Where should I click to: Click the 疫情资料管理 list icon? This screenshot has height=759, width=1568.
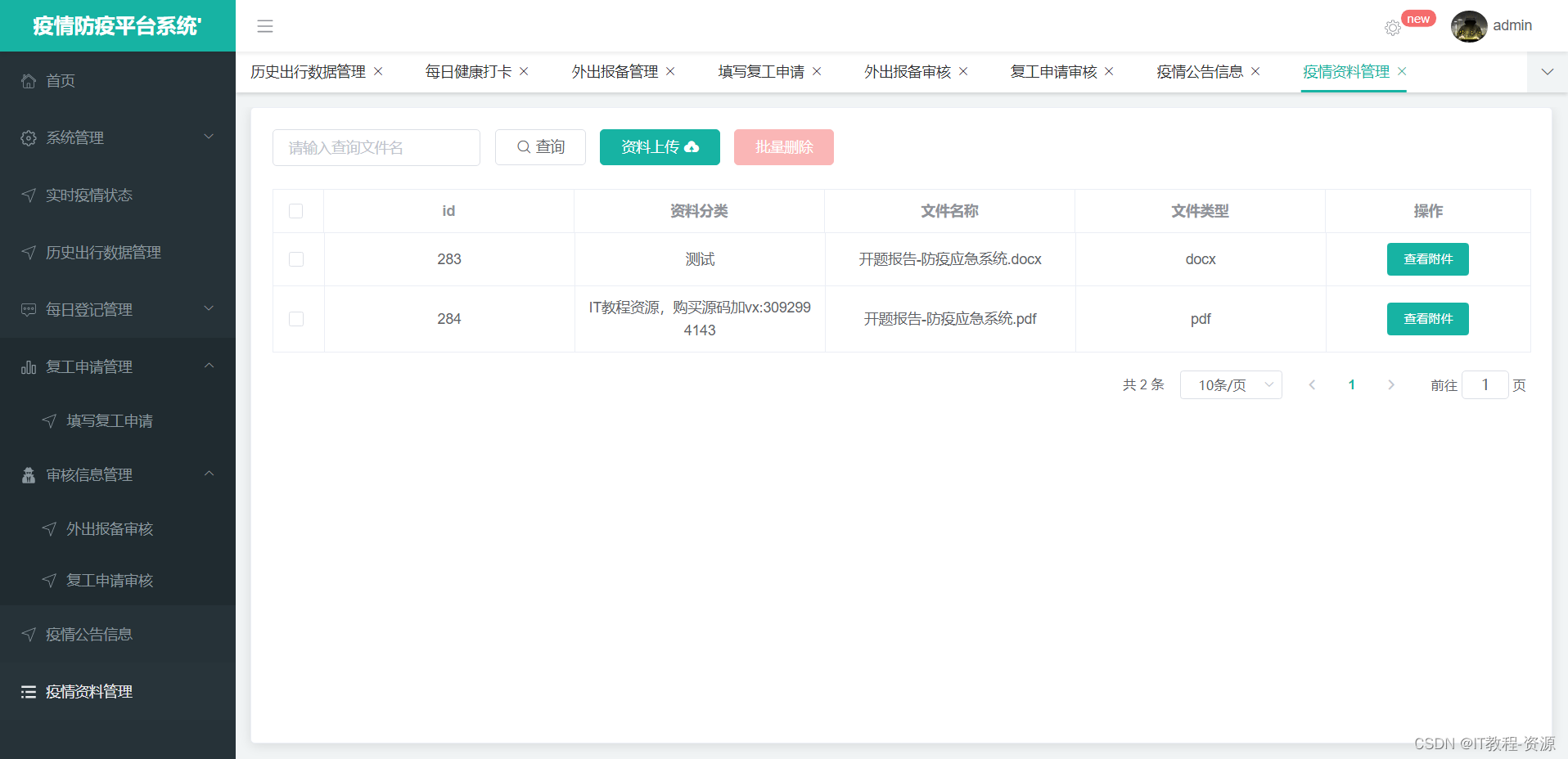tap(28, 691)
